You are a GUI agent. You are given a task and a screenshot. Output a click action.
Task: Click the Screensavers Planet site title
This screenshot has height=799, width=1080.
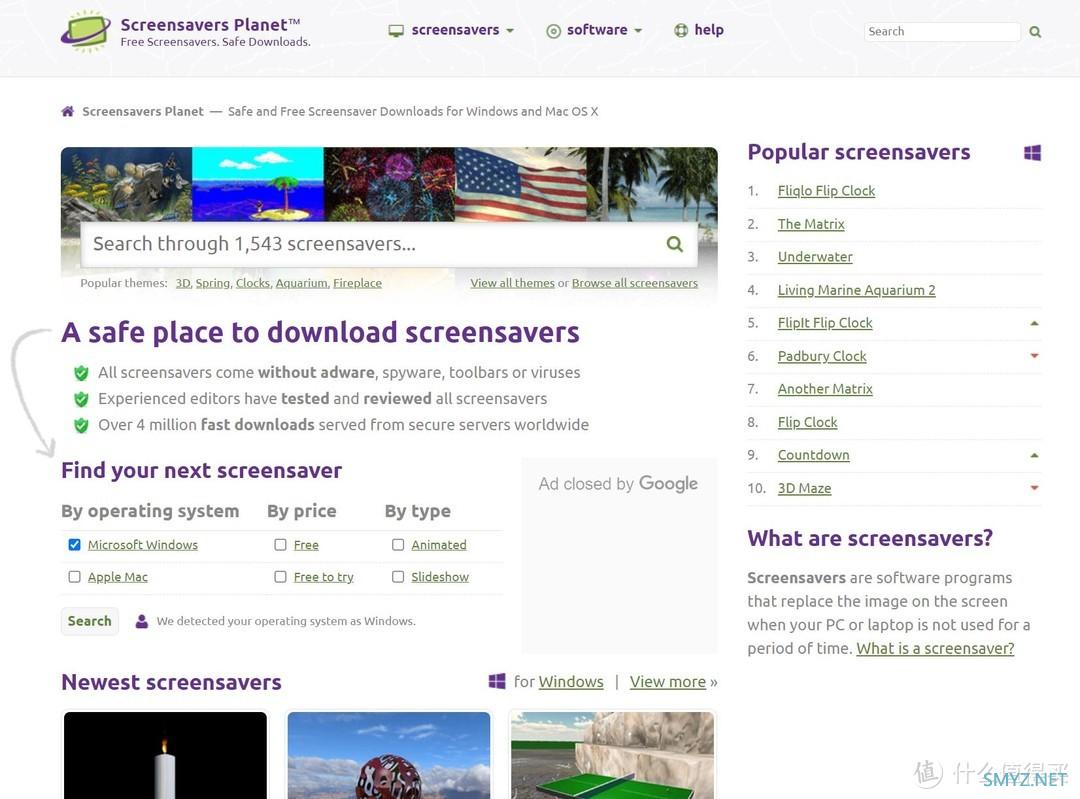coord(210,25)
